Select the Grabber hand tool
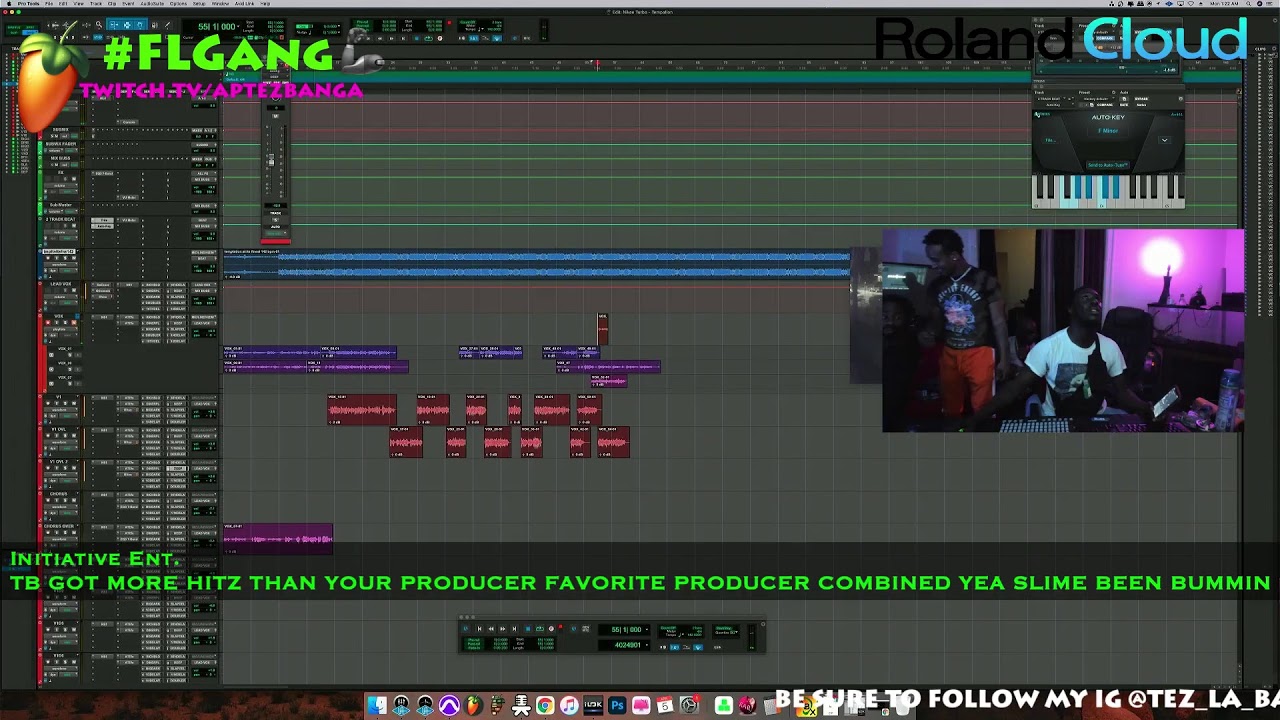Screen dimensions: 1280x720 (x=140, y=25)
